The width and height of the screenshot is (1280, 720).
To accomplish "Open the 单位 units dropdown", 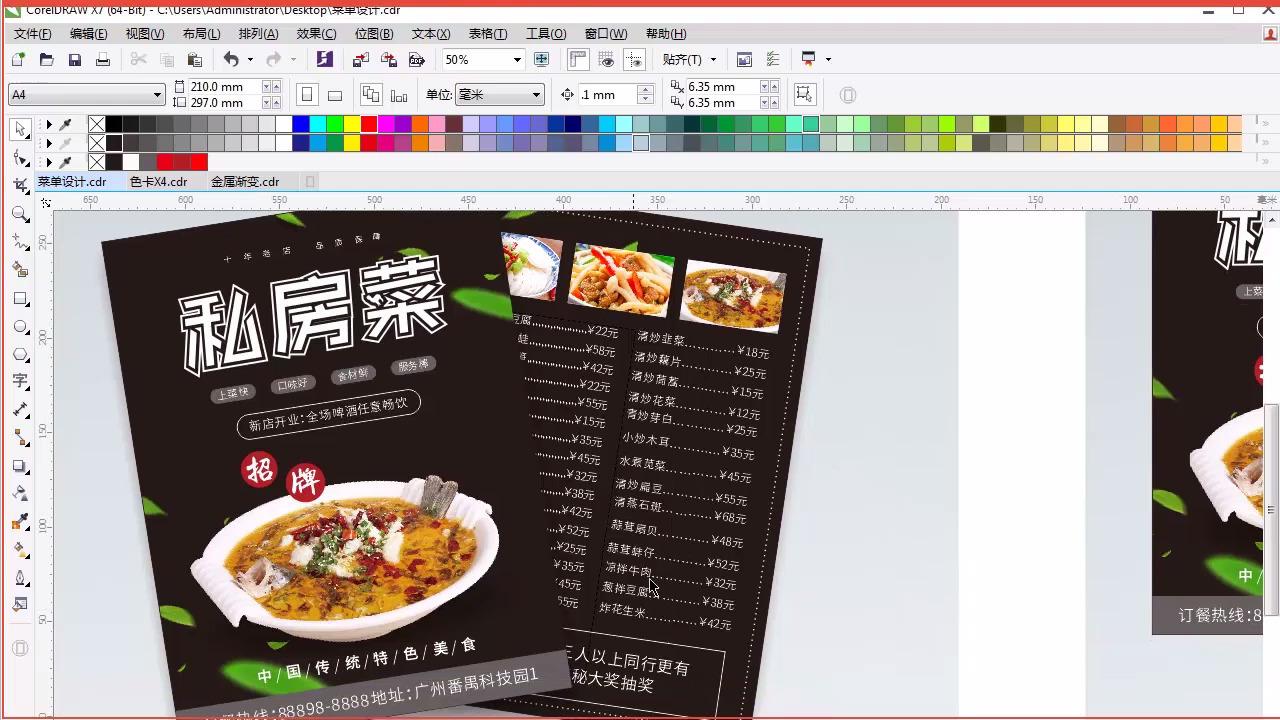I will (x=537, y=95).
